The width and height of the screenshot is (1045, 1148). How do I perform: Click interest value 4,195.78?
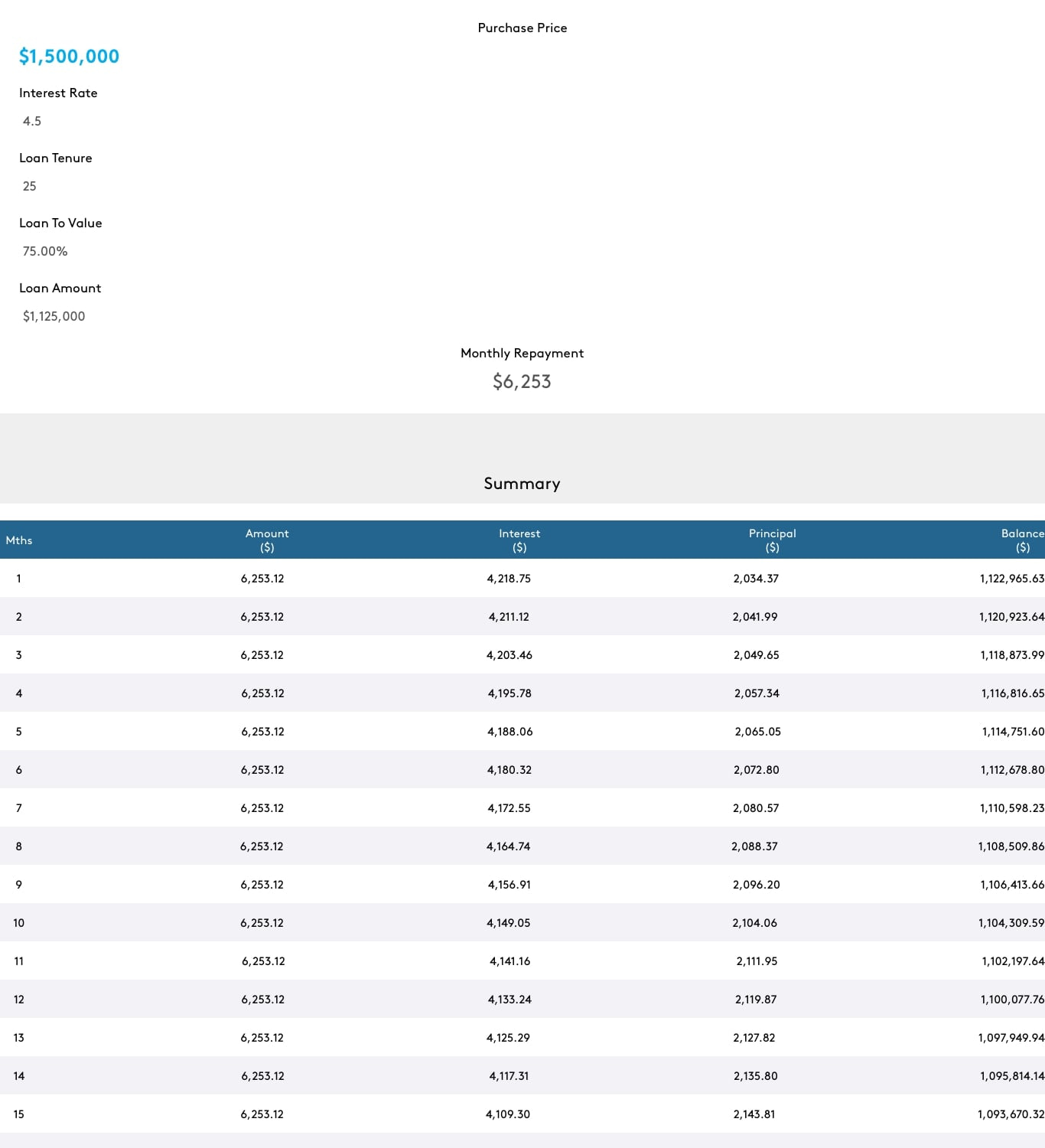click(509, 693)
